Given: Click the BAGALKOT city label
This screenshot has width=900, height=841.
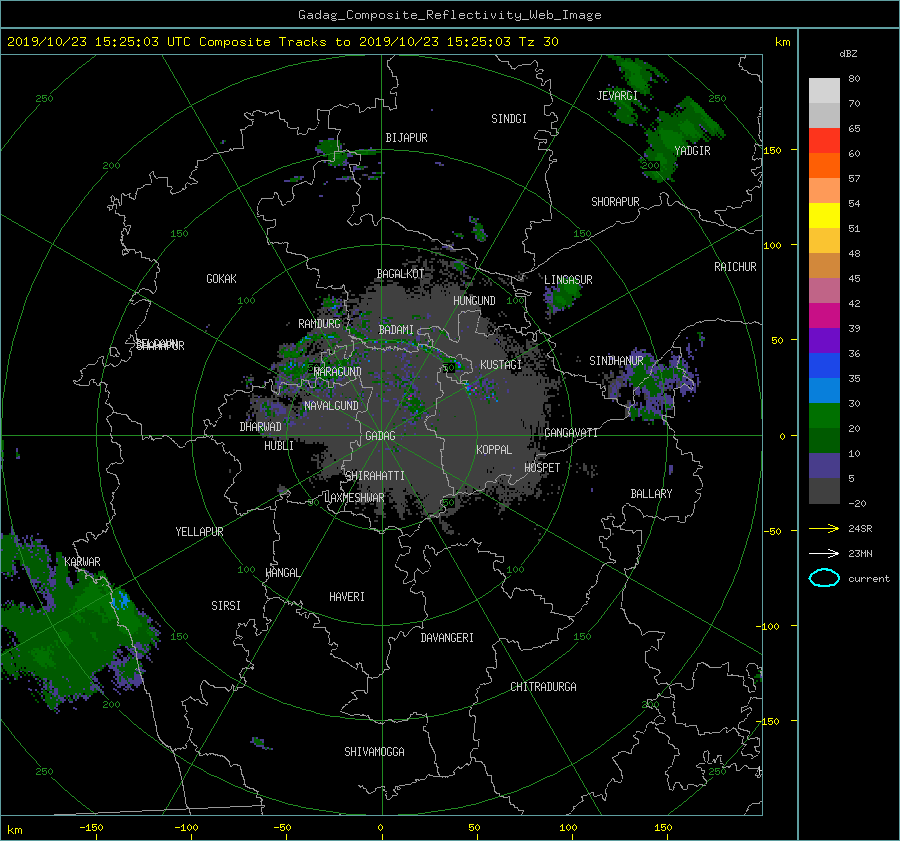Looking at the screenshot, I should (400, 274).
